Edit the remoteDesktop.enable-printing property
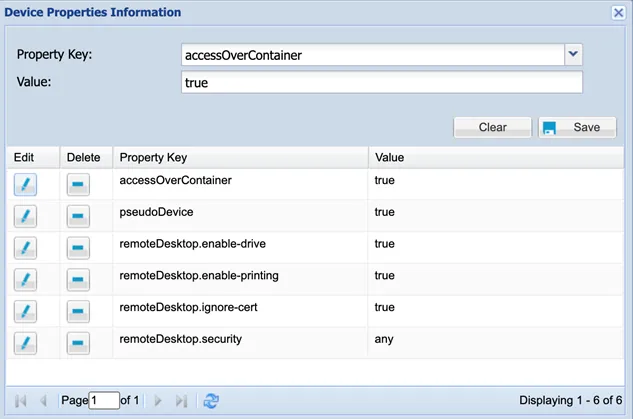Image resolution: width=633 pixels, height=419 pixels. [25, 280]
